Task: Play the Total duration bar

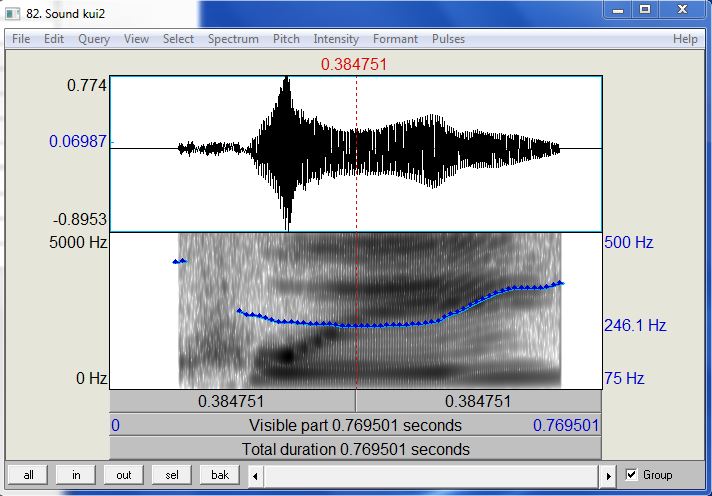Action: [x=356, y=449]
